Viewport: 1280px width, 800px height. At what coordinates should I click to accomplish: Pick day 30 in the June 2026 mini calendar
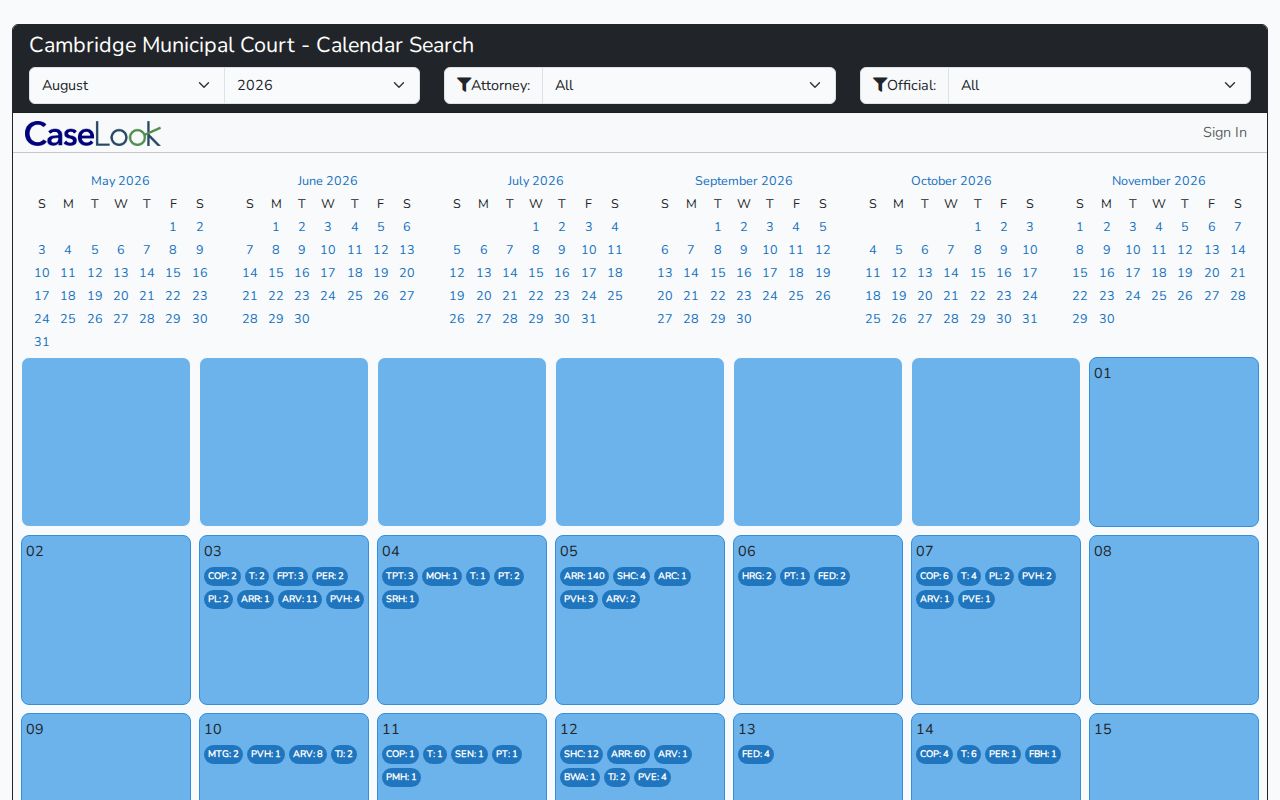tap(302, 319)
